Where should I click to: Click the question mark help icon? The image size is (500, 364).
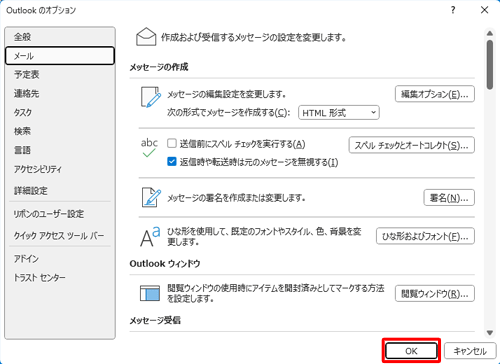pyautogui.click(x=453, y=10)
